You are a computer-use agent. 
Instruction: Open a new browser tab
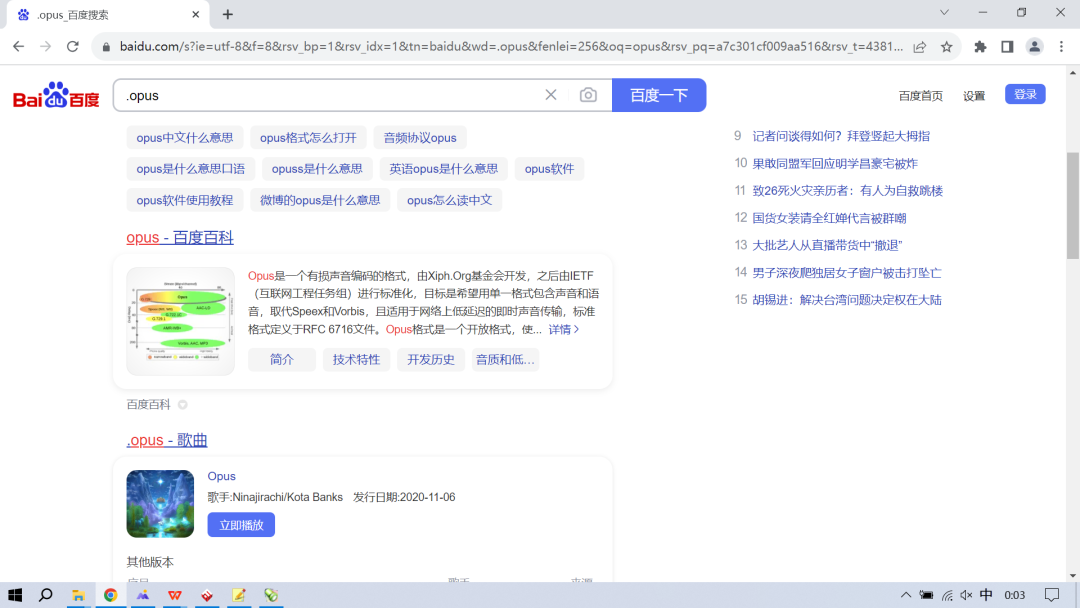pyautogui.click(x=228, y=14)
